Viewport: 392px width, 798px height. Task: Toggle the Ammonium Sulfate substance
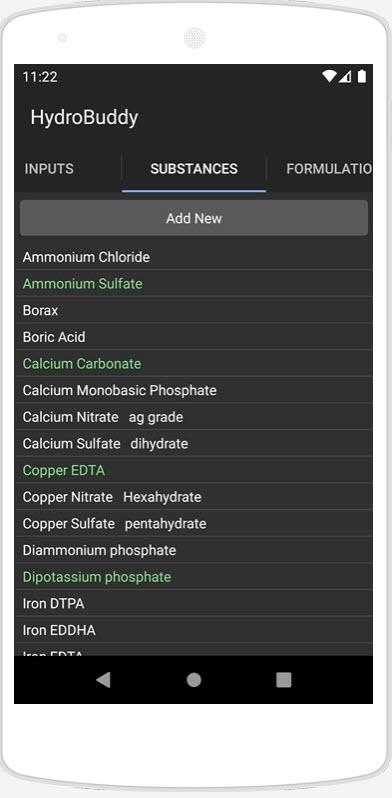pos(194,283)
